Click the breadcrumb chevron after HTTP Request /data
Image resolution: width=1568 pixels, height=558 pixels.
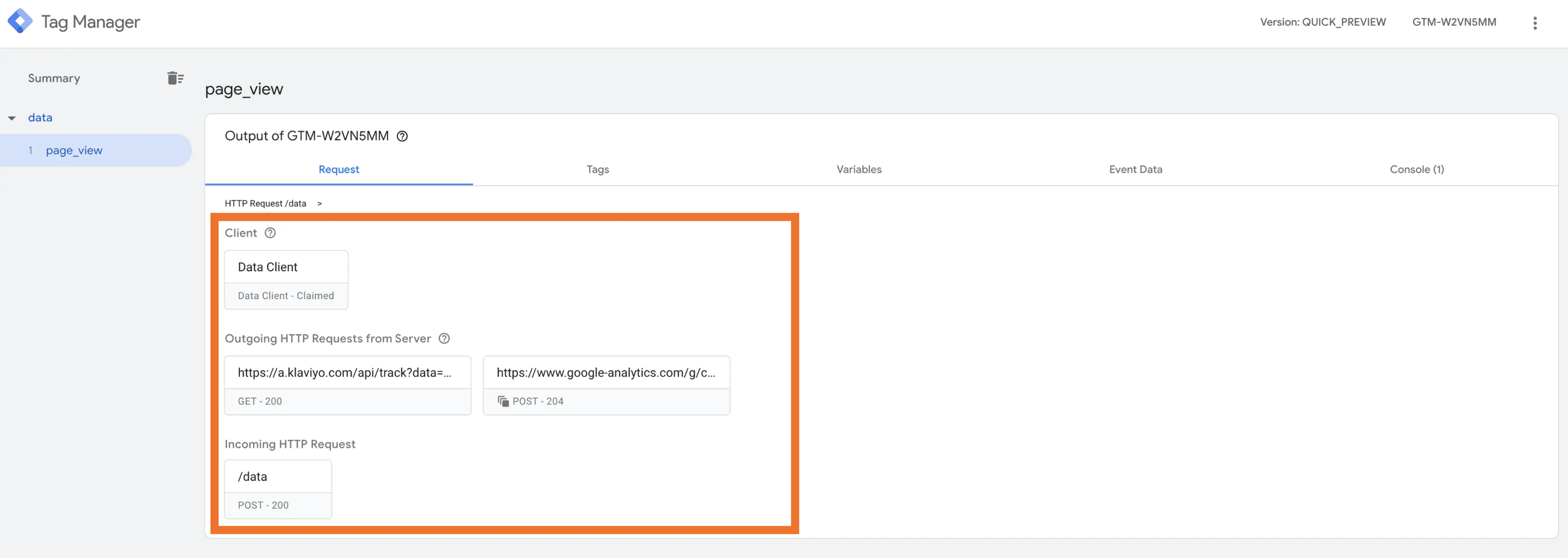pyautogui.click(x=319, y=204)
